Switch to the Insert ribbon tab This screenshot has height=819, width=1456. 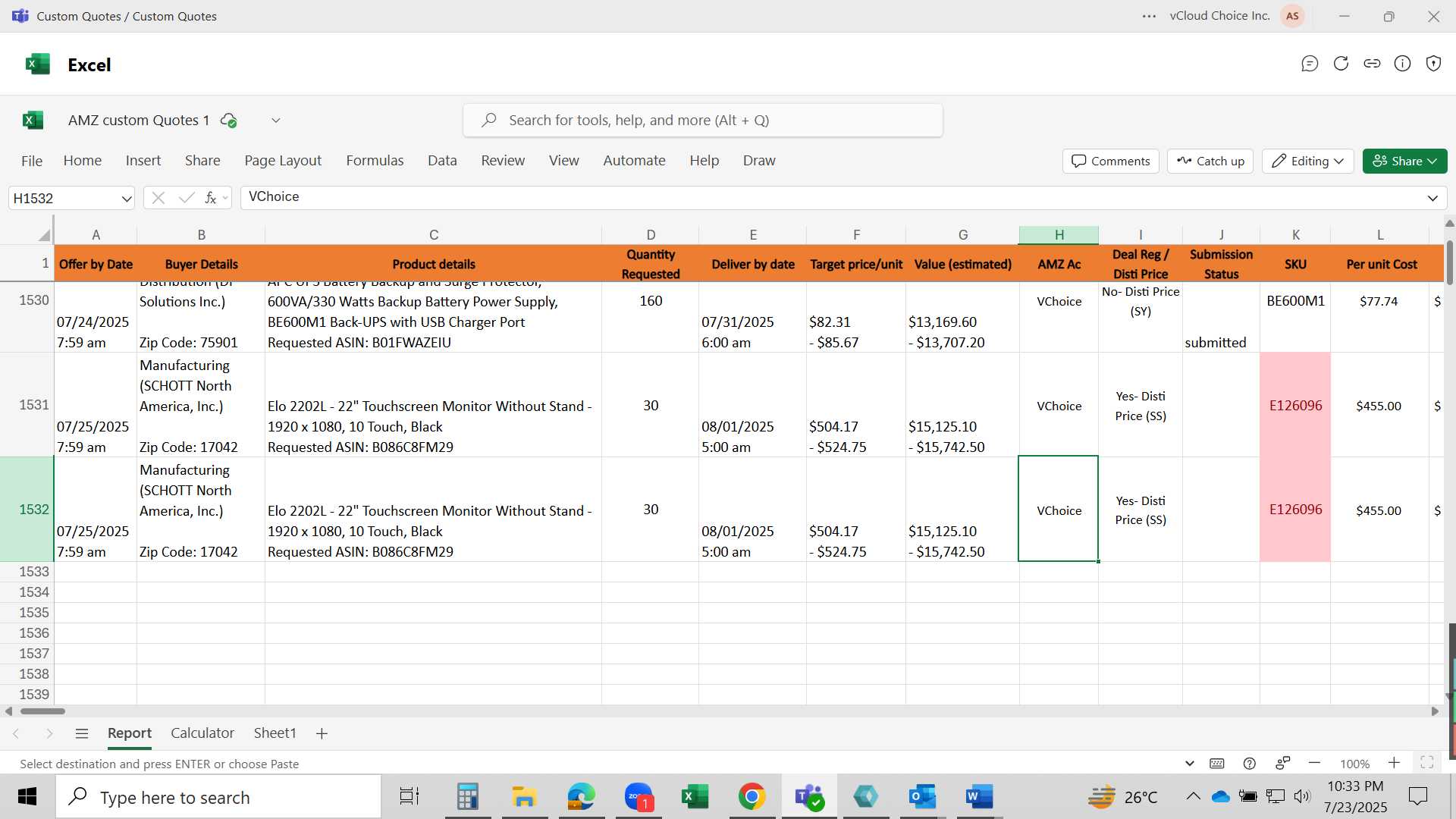point(143,161)
